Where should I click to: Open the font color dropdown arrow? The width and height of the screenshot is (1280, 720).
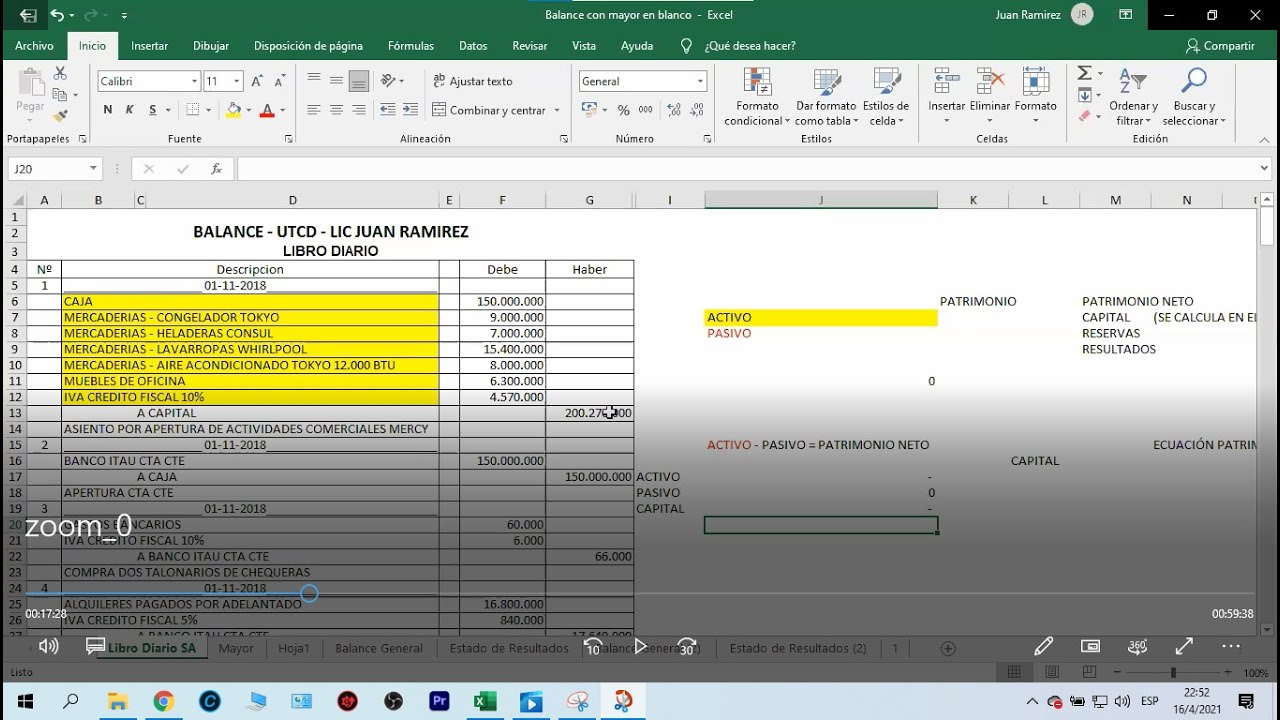pyautogui.click(x=282, y=110)
